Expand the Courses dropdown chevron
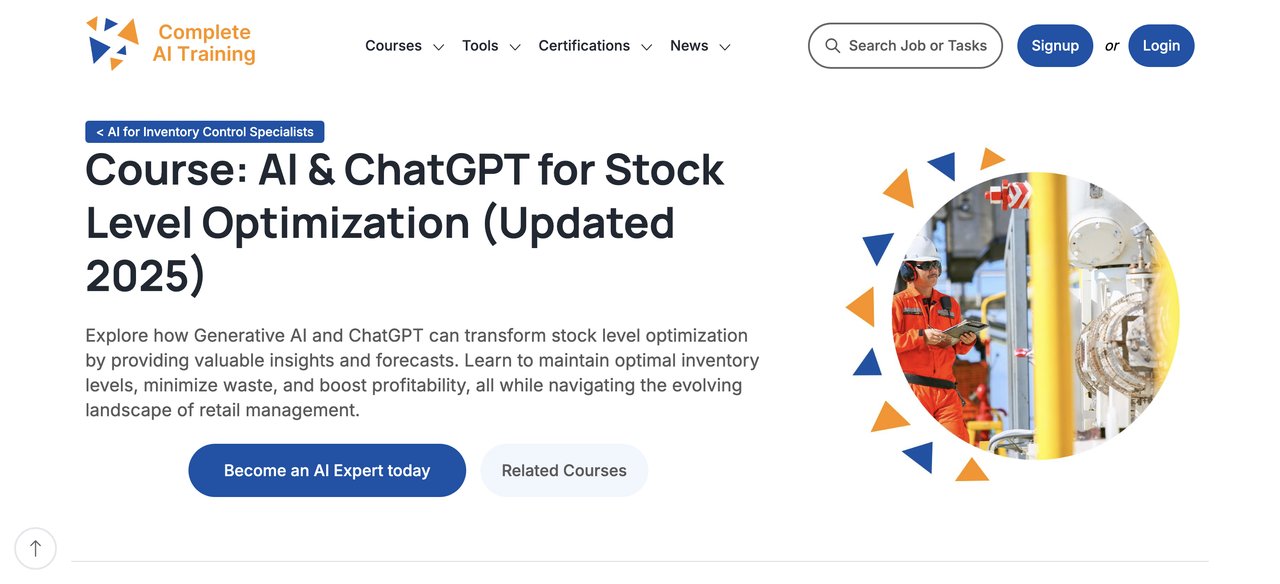Screen dimensions: 1280x584 (438, 47)
